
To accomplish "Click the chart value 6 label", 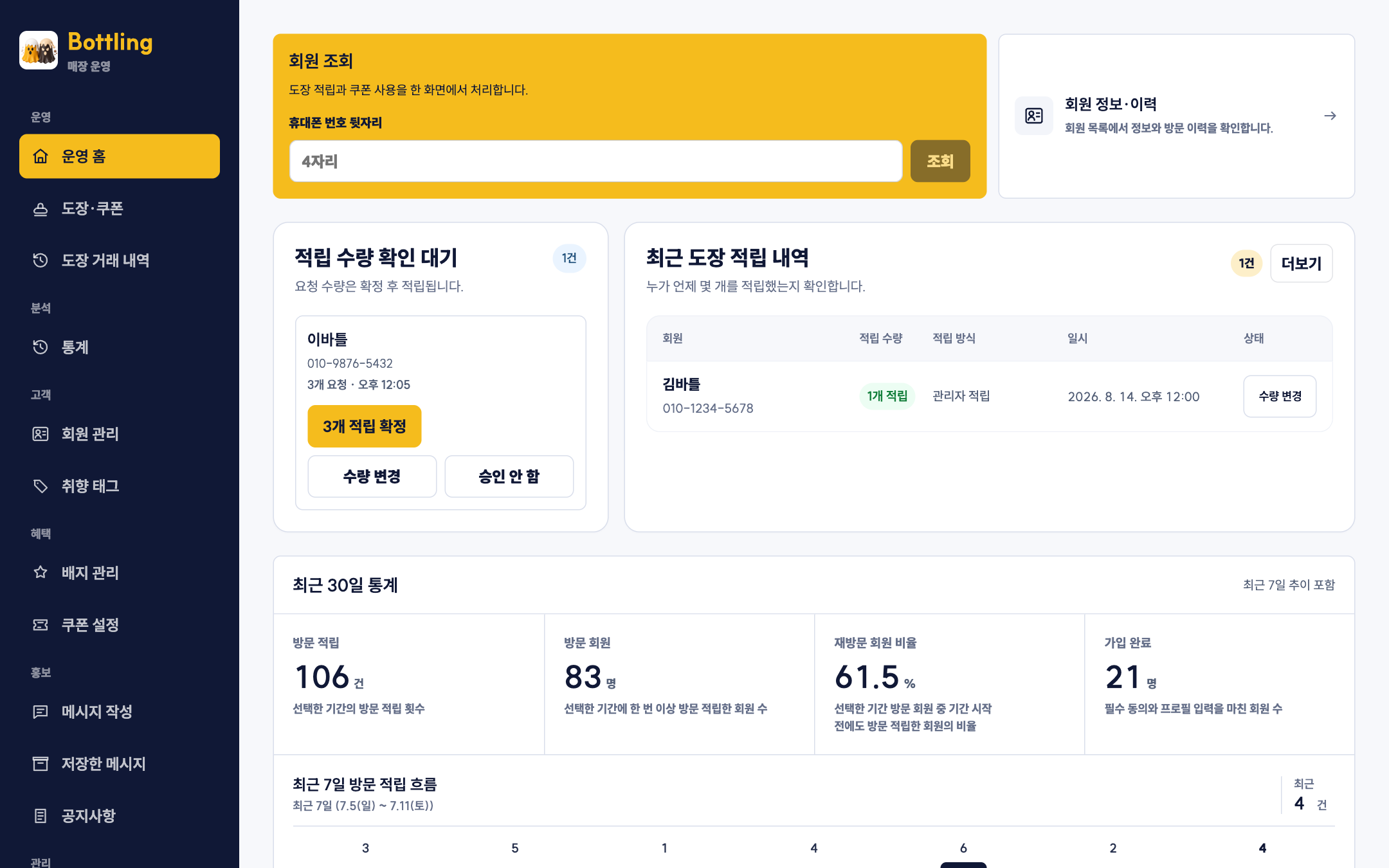I will [x=963, y=848].
